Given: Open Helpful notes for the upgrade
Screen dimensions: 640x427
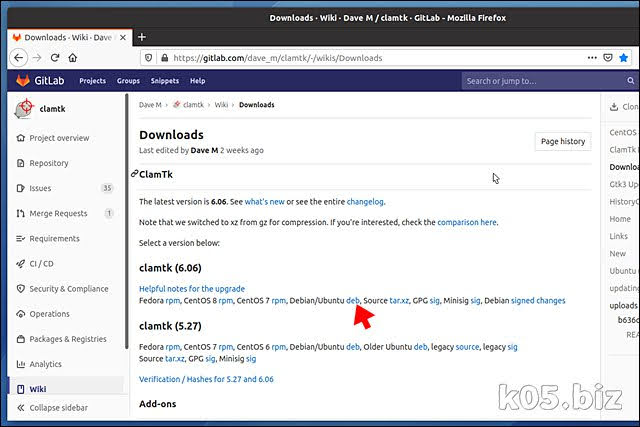Looking at the screenshot, I should click(x=192, y=289).
